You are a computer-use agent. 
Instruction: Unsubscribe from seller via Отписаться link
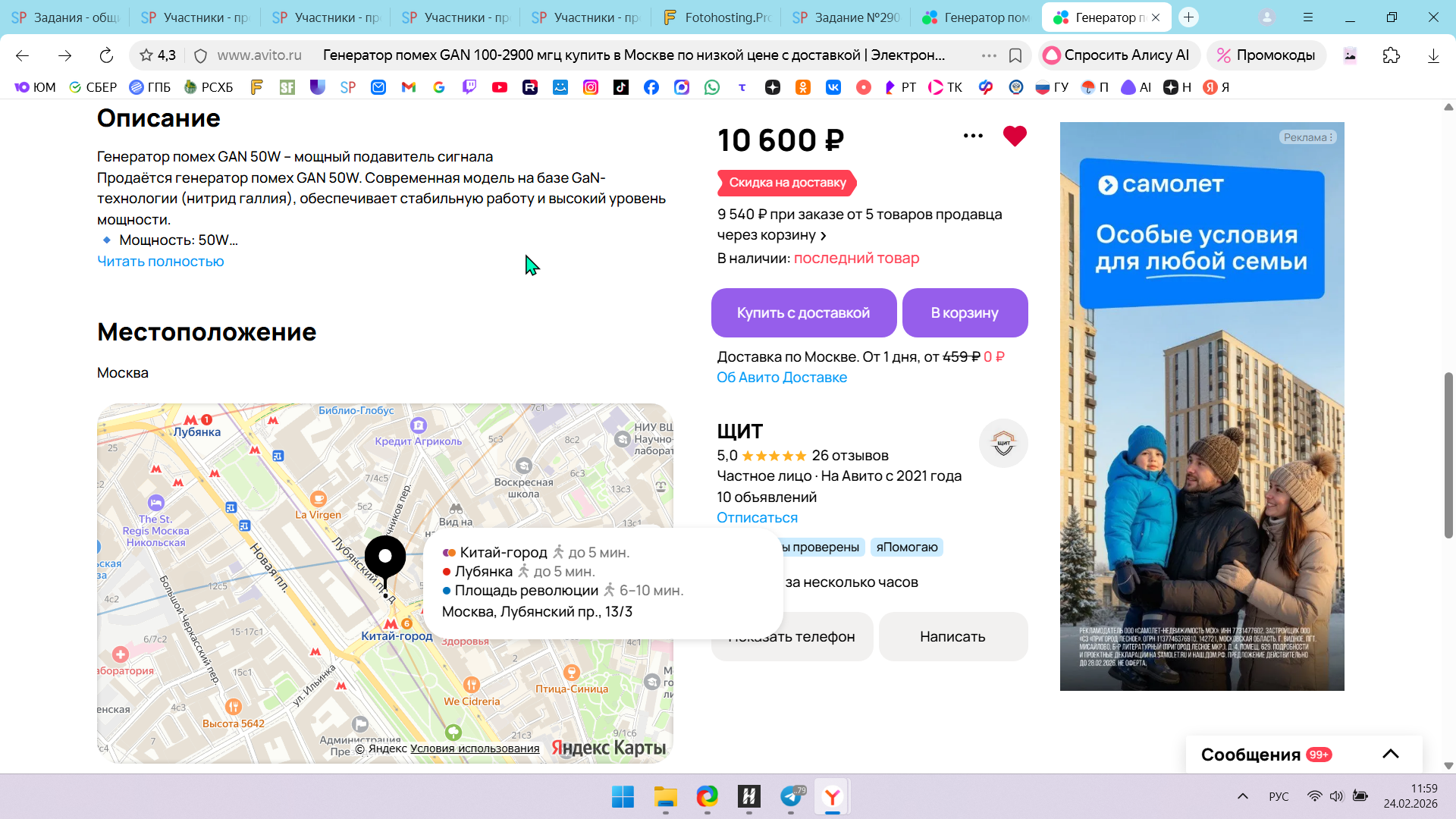point(757,518)
